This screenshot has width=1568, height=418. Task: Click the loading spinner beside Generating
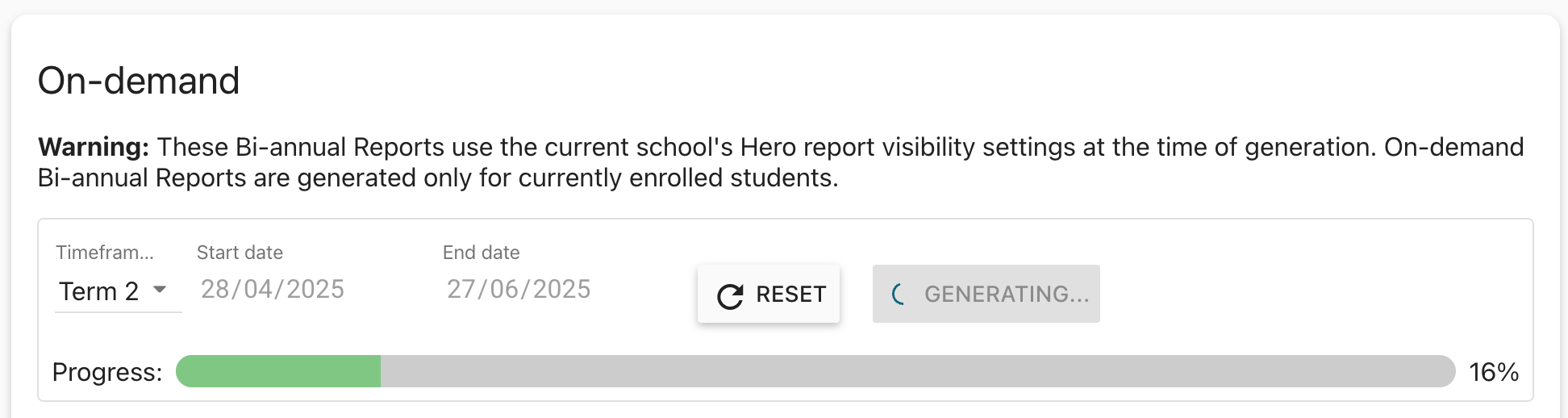click(x=899, y=295)
